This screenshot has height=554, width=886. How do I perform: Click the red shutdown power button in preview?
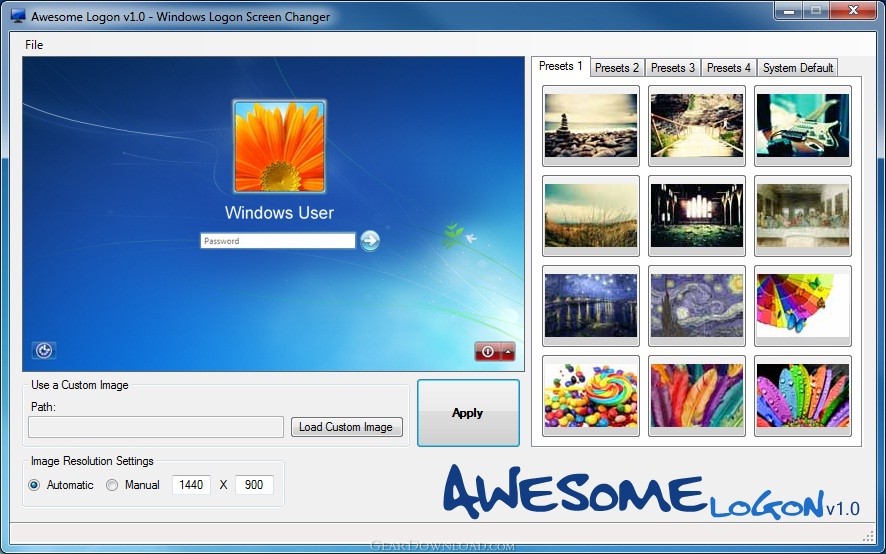click(488, 352)
